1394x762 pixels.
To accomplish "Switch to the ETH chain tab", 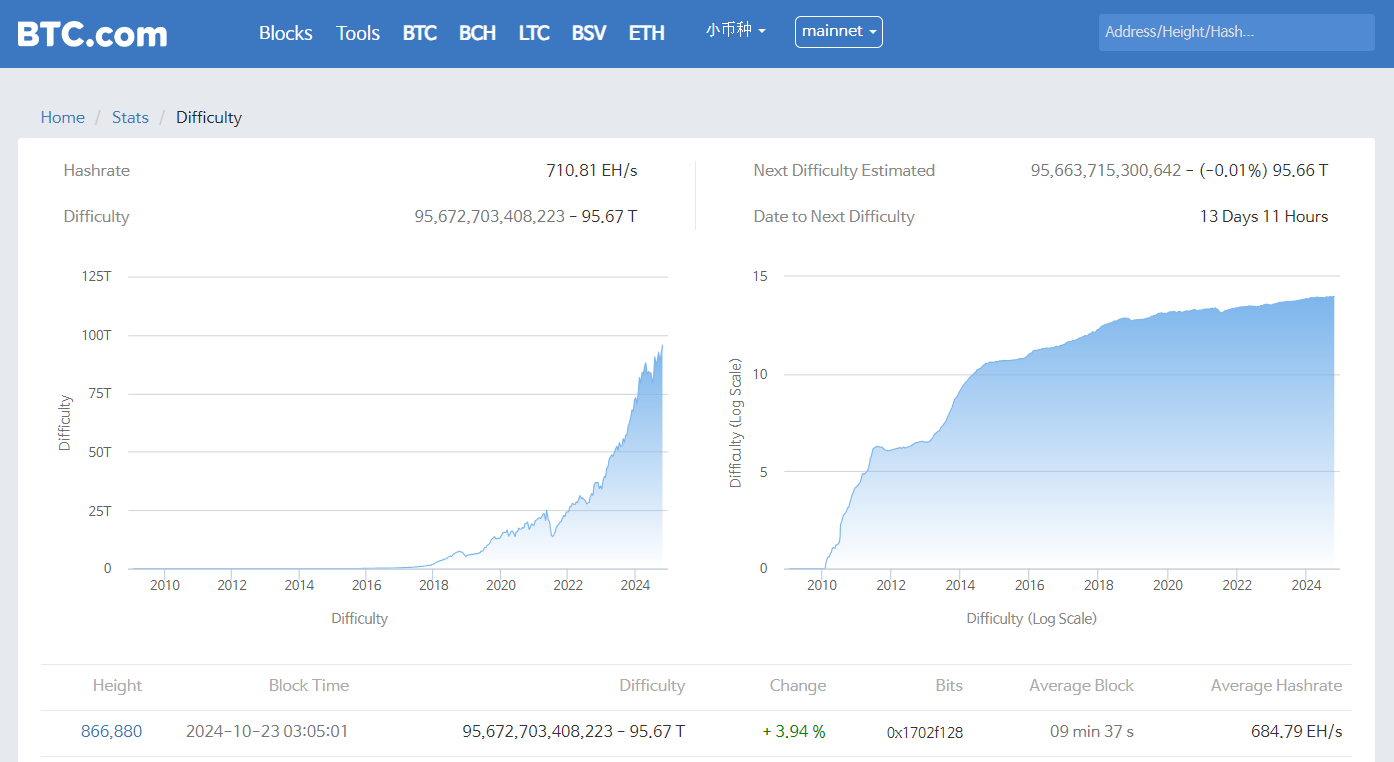I will click(x=646, y=32).
